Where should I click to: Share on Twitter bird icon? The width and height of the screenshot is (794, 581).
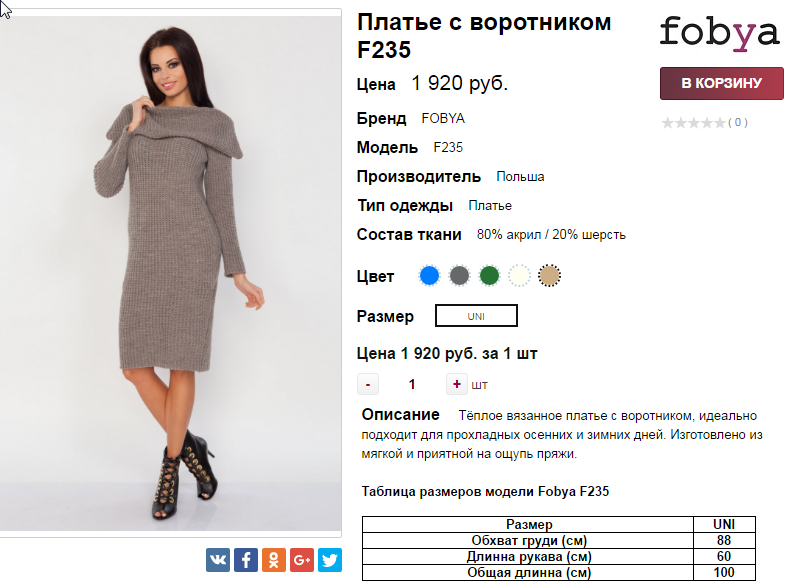330,560
